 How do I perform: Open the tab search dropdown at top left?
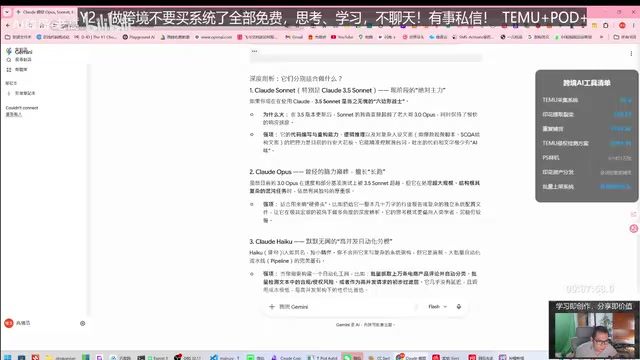(x=7, y=12)
